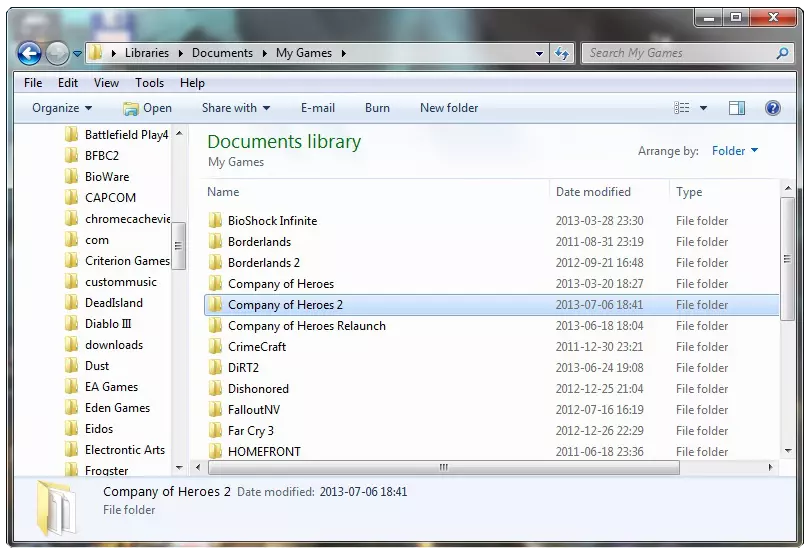812x554 pixels.
Task: Click the Forward navigation arrow button
Action: [57, 53]
